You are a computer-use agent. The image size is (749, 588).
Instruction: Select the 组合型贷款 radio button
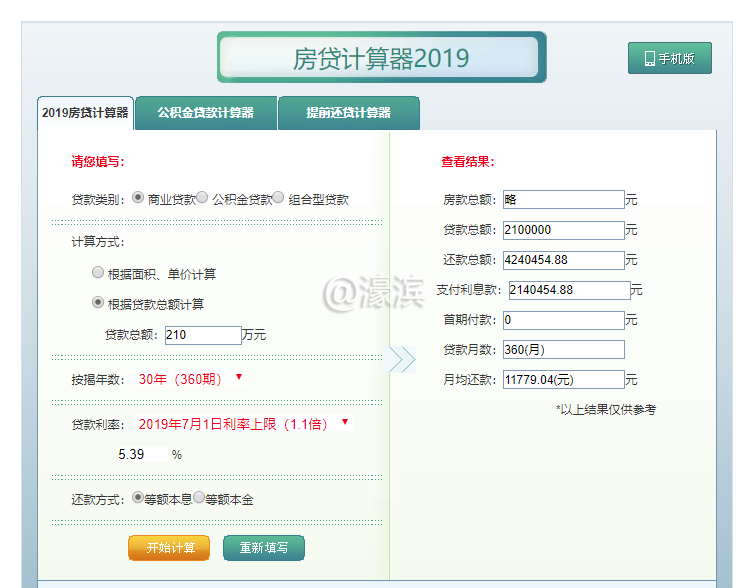(x=278, y=197)
